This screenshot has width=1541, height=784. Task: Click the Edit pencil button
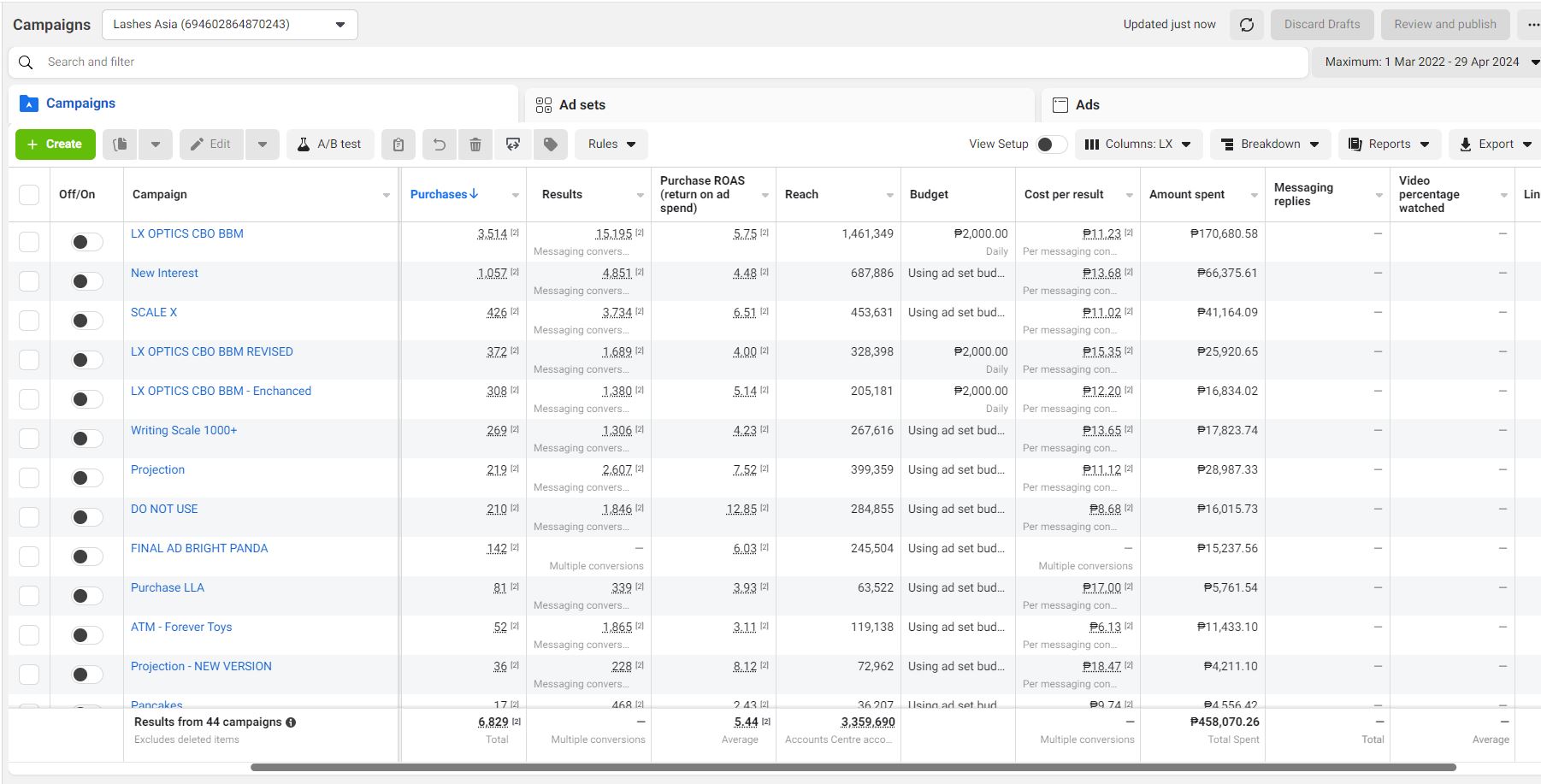211,144
